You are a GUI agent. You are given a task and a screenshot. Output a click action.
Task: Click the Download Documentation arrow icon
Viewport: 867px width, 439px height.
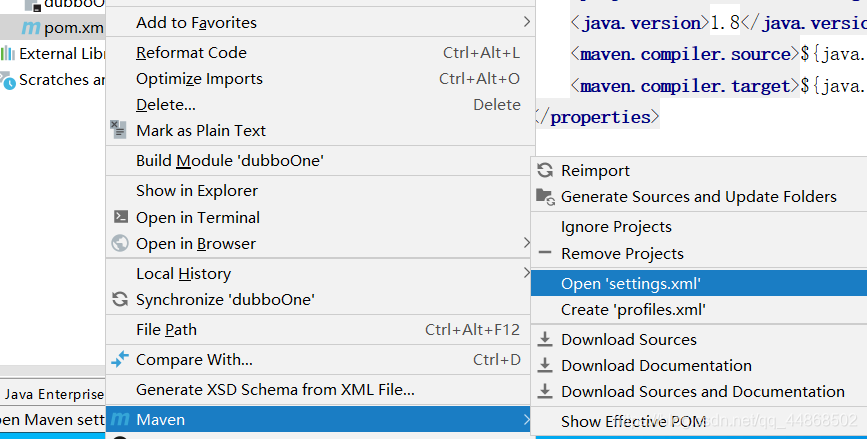[x=545, y=366]
